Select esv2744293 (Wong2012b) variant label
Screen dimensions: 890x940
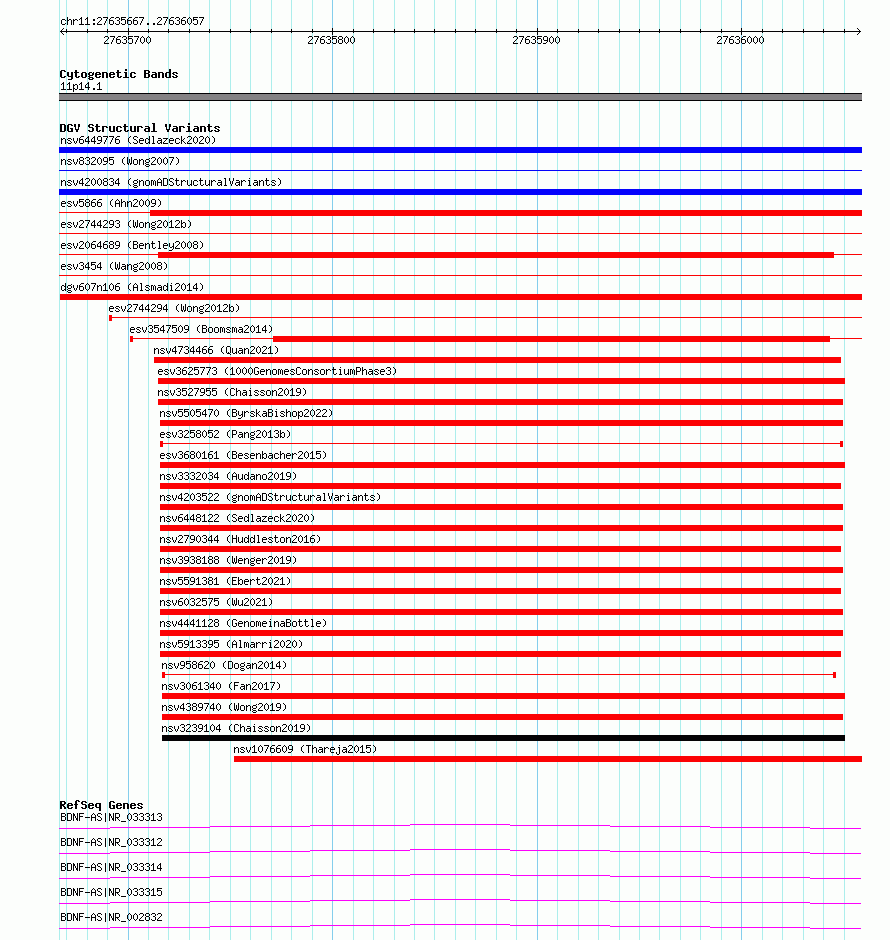point(126,224)
